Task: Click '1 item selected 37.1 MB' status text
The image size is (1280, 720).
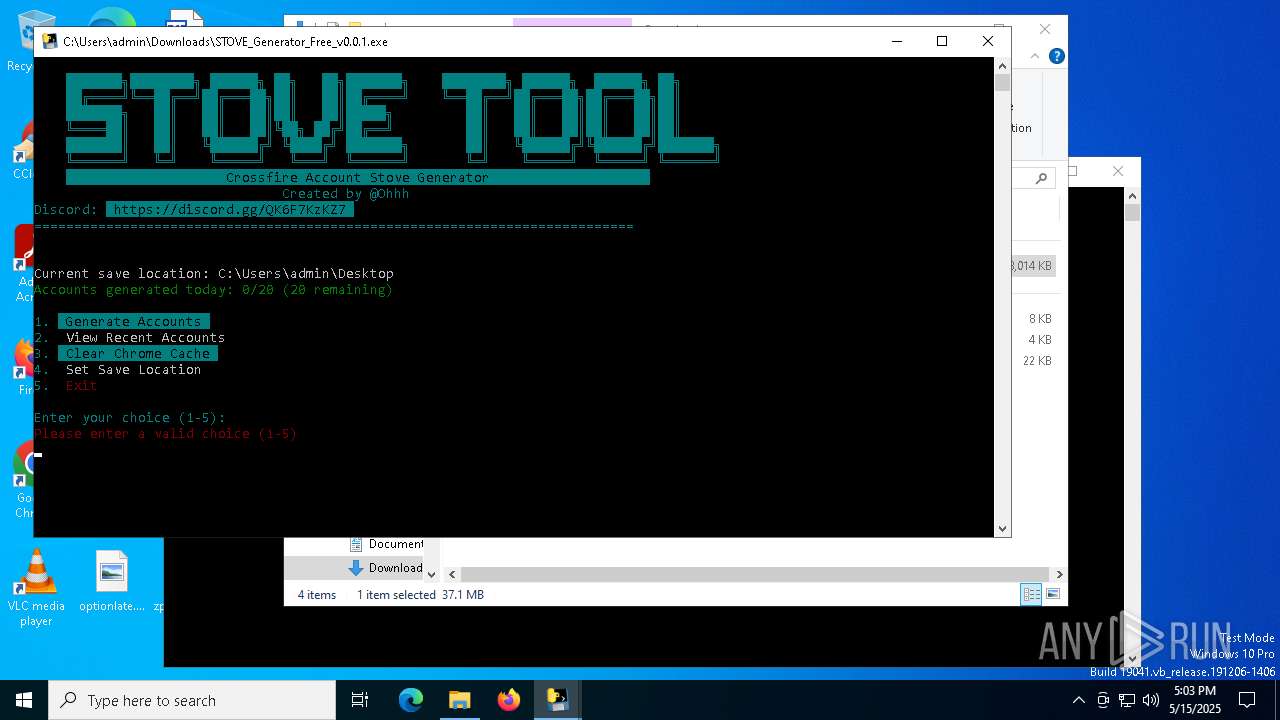Action: pos(420,594)
